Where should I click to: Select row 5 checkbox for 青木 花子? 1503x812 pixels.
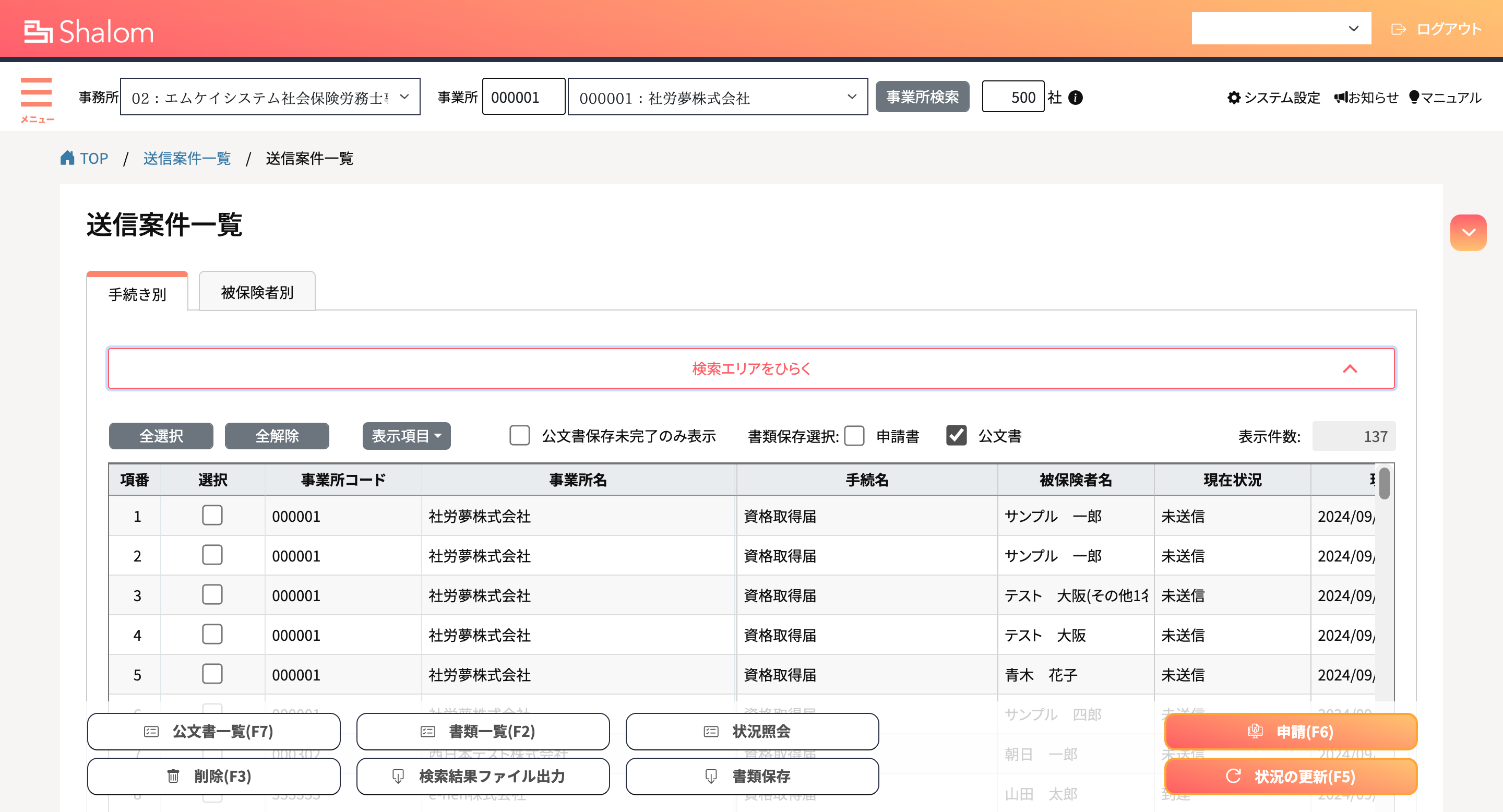click(x=212, y=674)
